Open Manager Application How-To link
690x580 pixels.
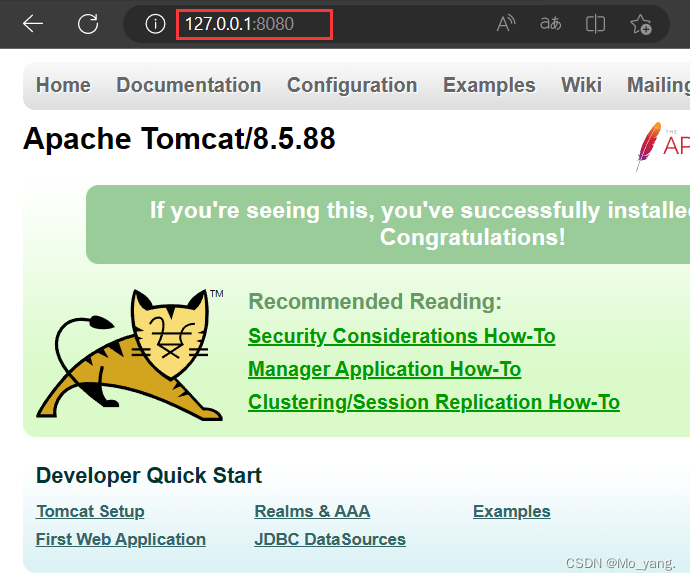(x=385, y=369)
